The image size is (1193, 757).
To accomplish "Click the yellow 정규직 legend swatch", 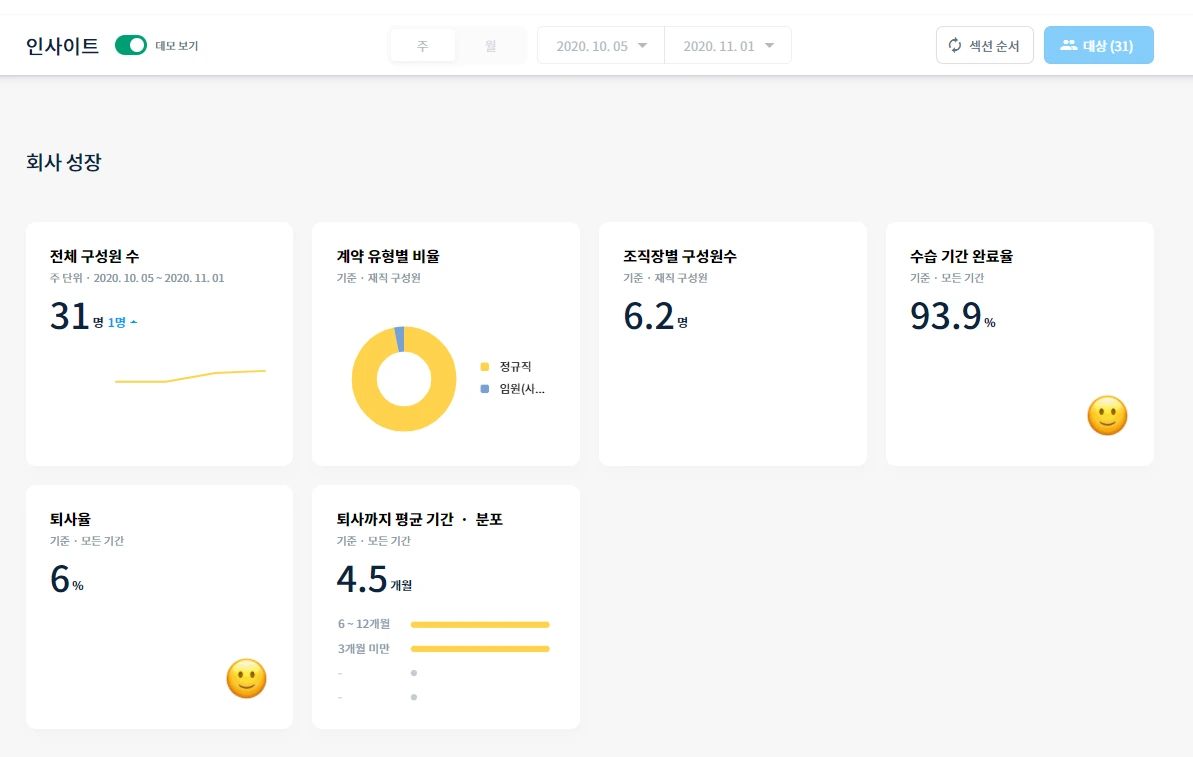I will [x=485, y=367].
